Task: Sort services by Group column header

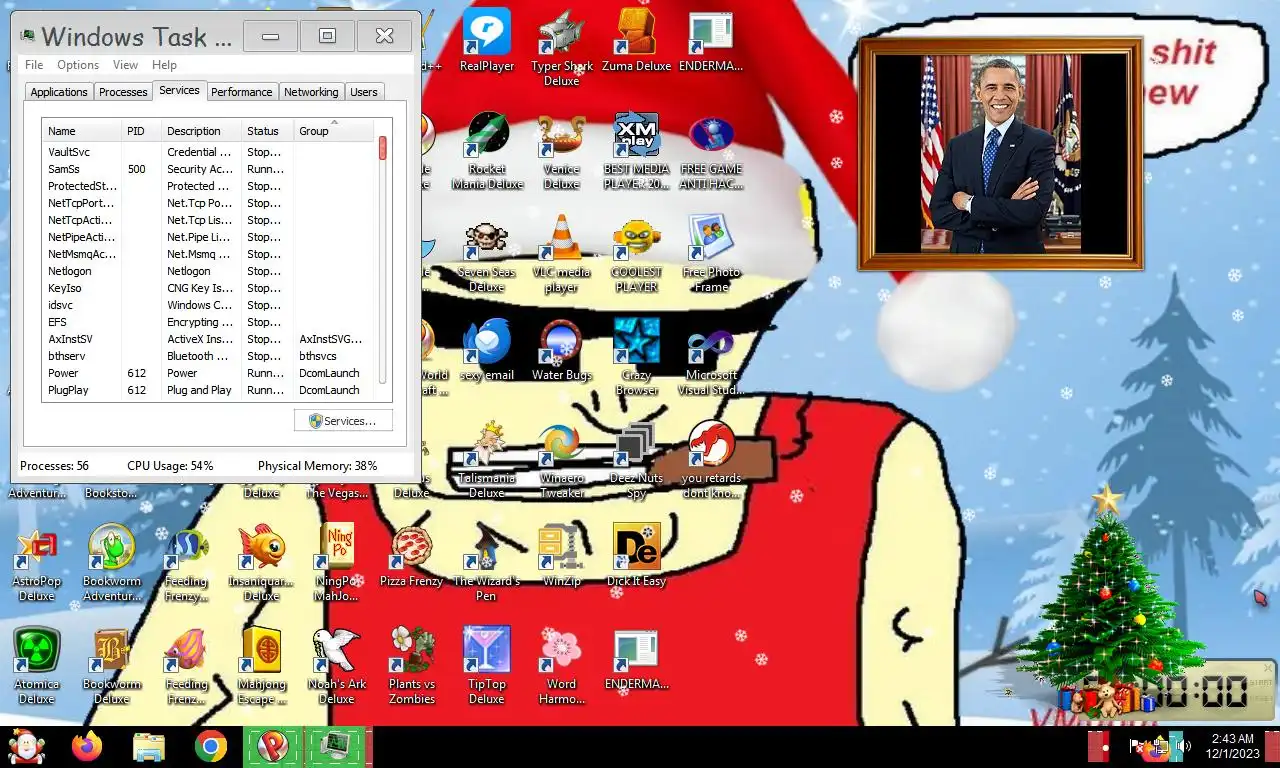Action: (x=334, y=131)
